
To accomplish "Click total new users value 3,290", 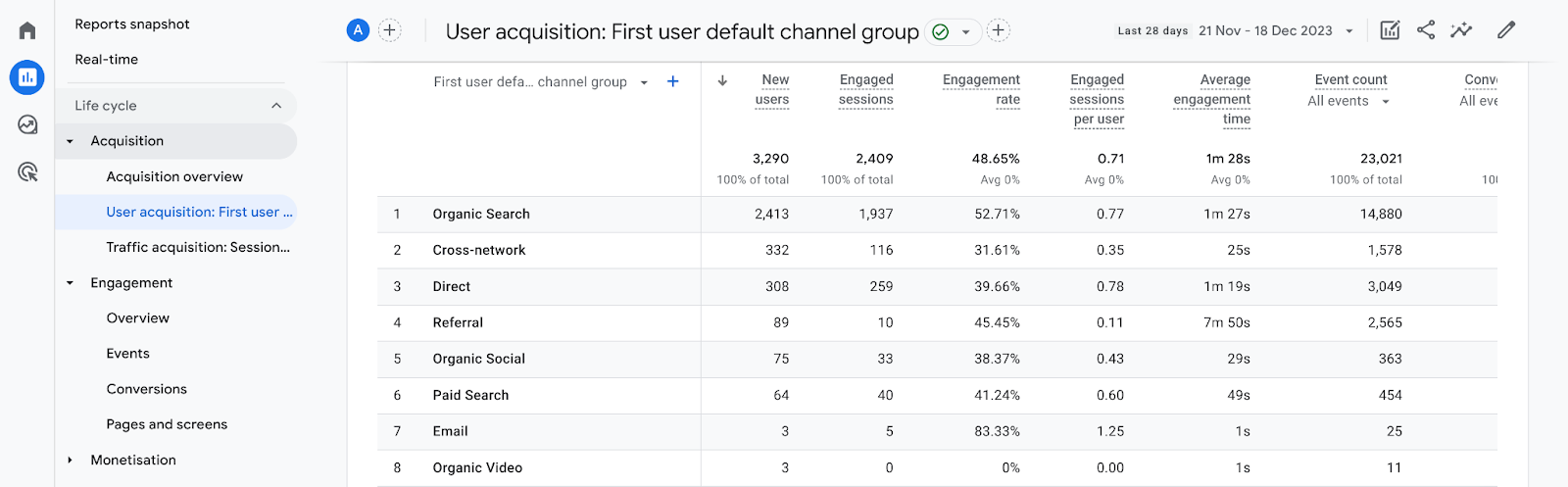I will pyautogui.click(x=770, y=159).
